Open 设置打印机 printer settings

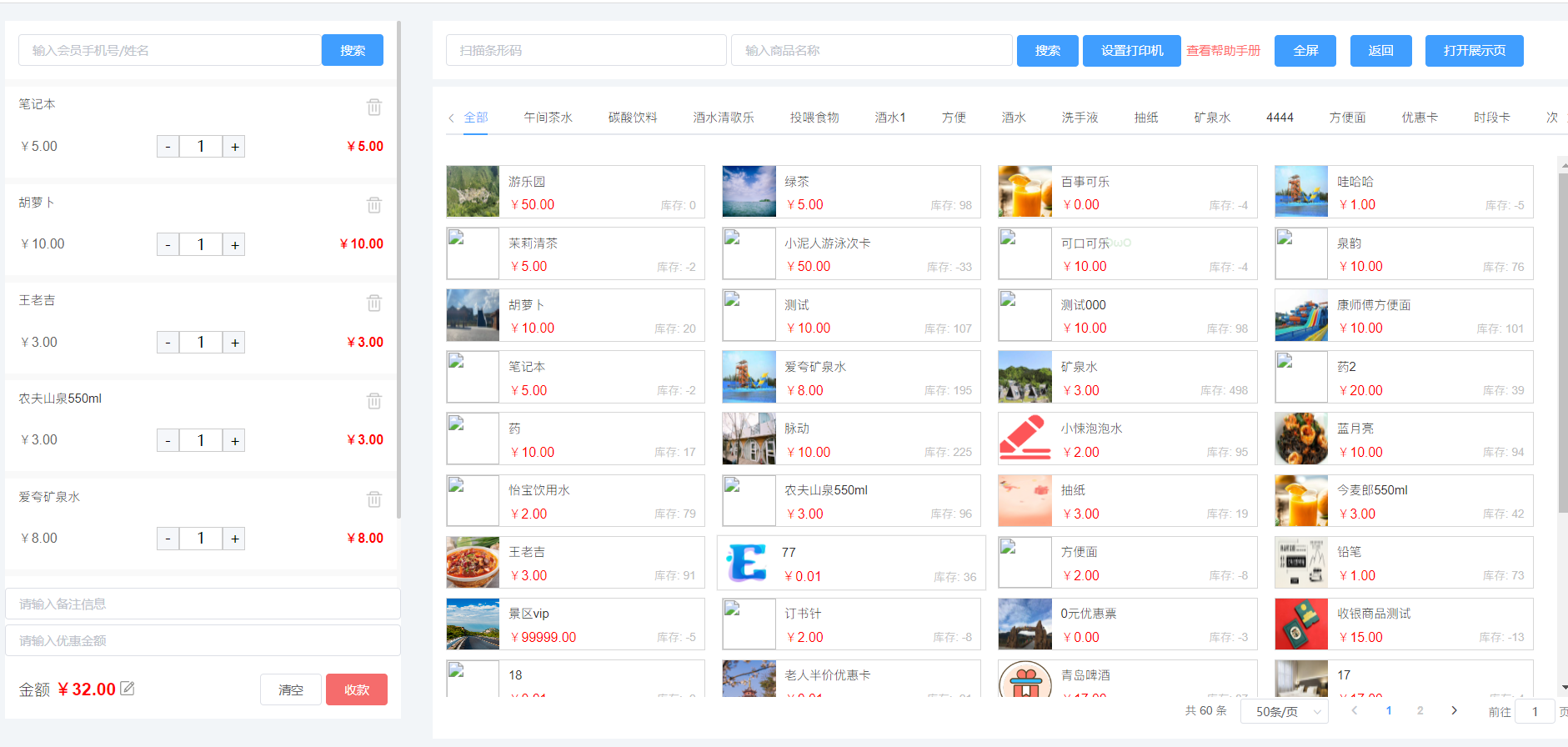point(1132,51)
